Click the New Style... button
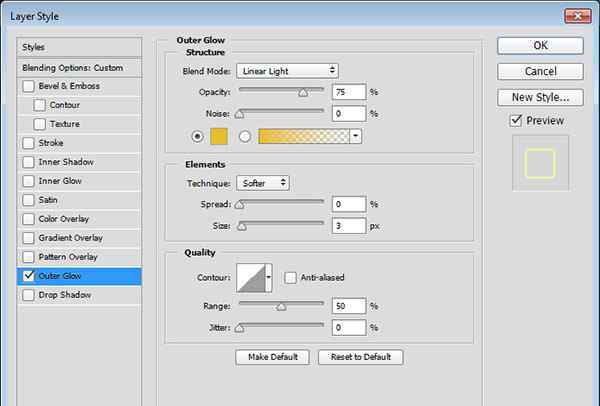This screenshot has height=406, width=600. pyautogui.click(x=540, y=97)
